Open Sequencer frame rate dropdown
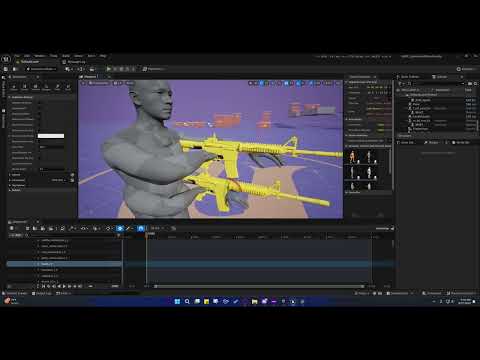The width and height of the screenshot is (480, 360). click(157, 228)
